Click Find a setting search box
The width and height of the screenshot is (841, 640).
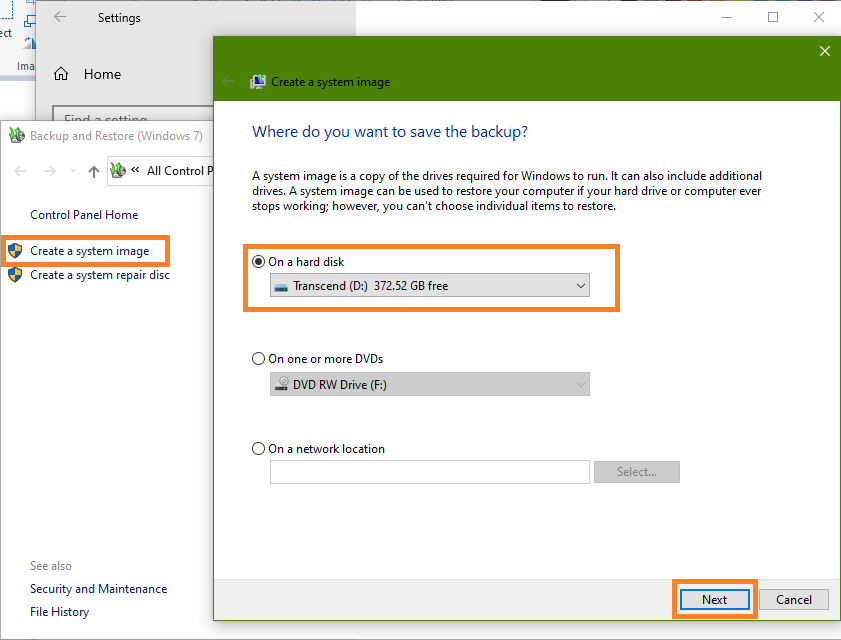133,114
